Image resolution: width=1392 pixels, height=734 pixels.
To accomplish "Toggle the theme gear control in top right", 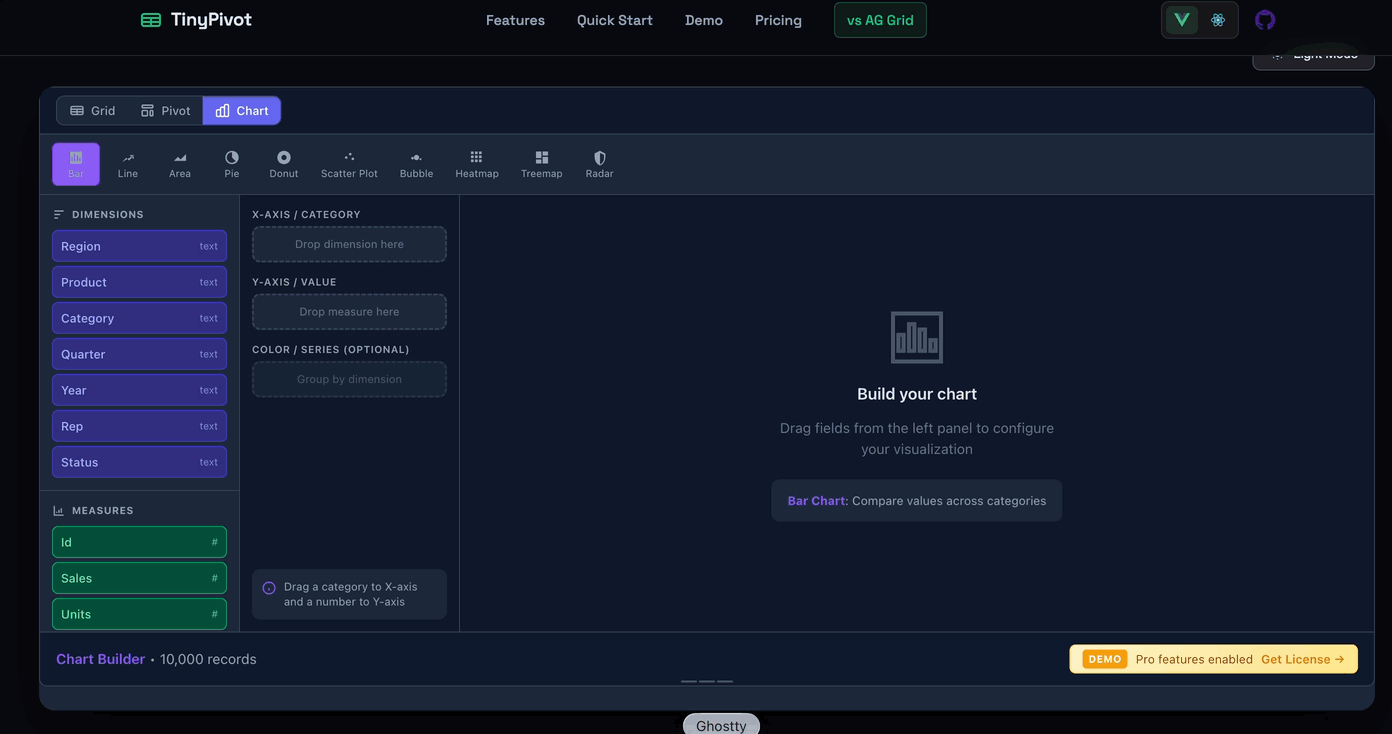I will (1217, 19).
